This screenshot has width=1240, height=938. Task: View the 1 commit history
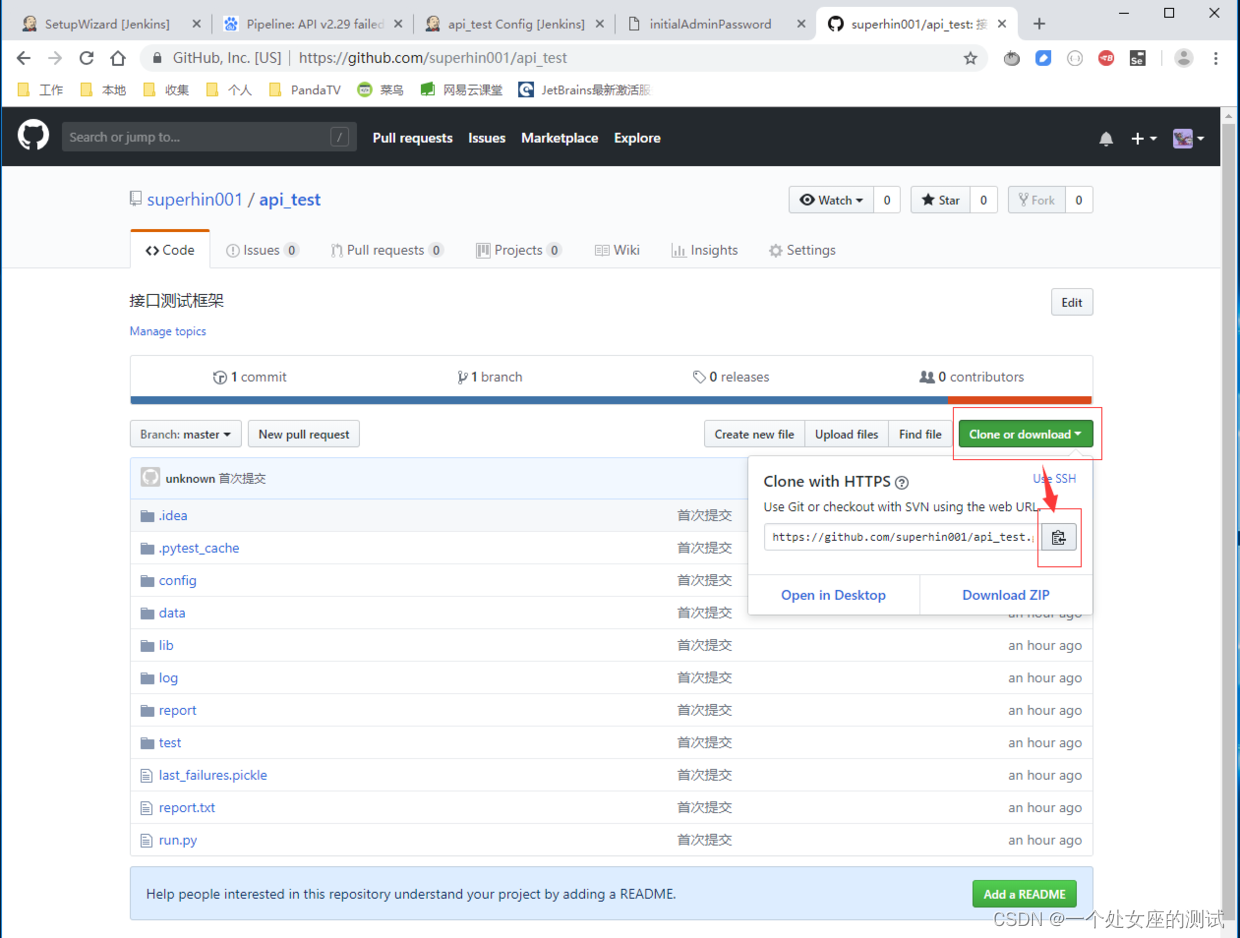tap(250, 377)
